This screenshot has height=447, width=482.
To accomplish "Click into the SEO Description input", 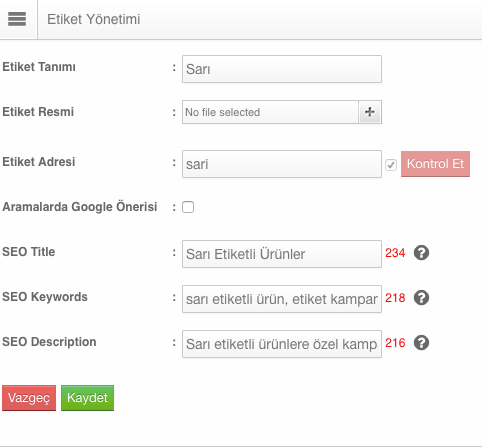I will pos(282,344).
